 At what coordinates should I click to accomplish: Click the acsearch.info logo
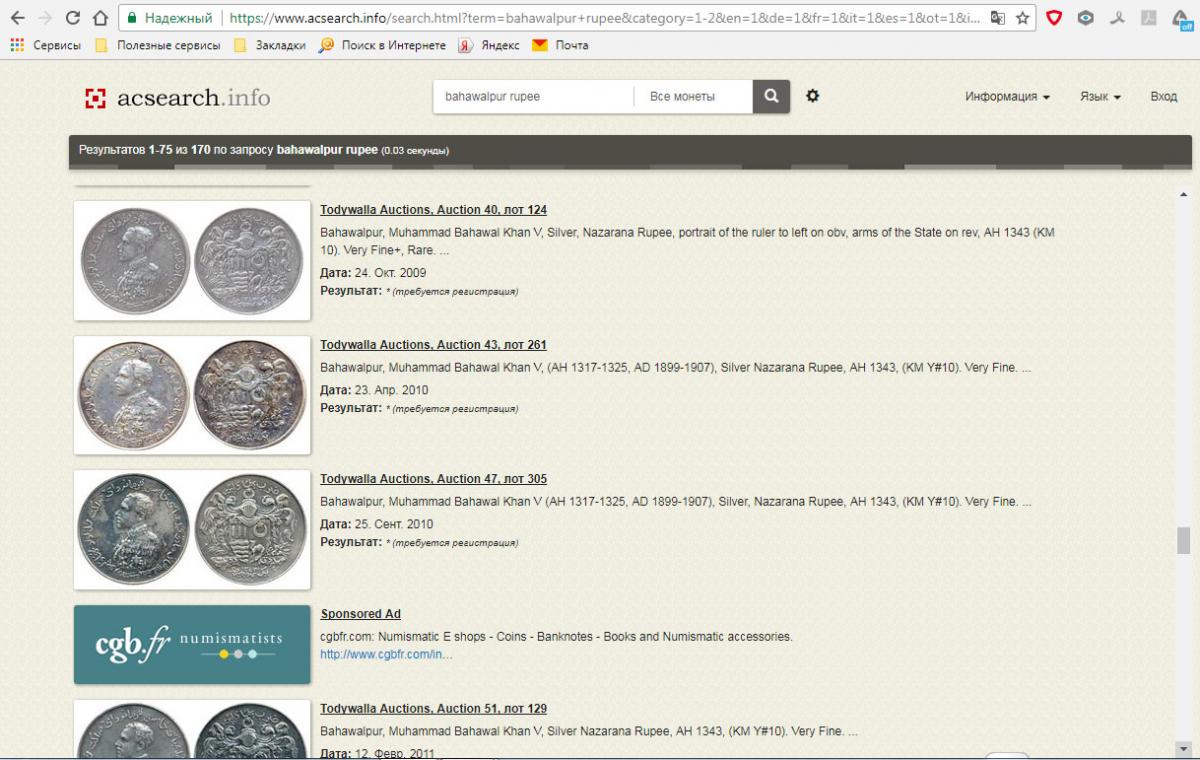click(x=177, y=98)
